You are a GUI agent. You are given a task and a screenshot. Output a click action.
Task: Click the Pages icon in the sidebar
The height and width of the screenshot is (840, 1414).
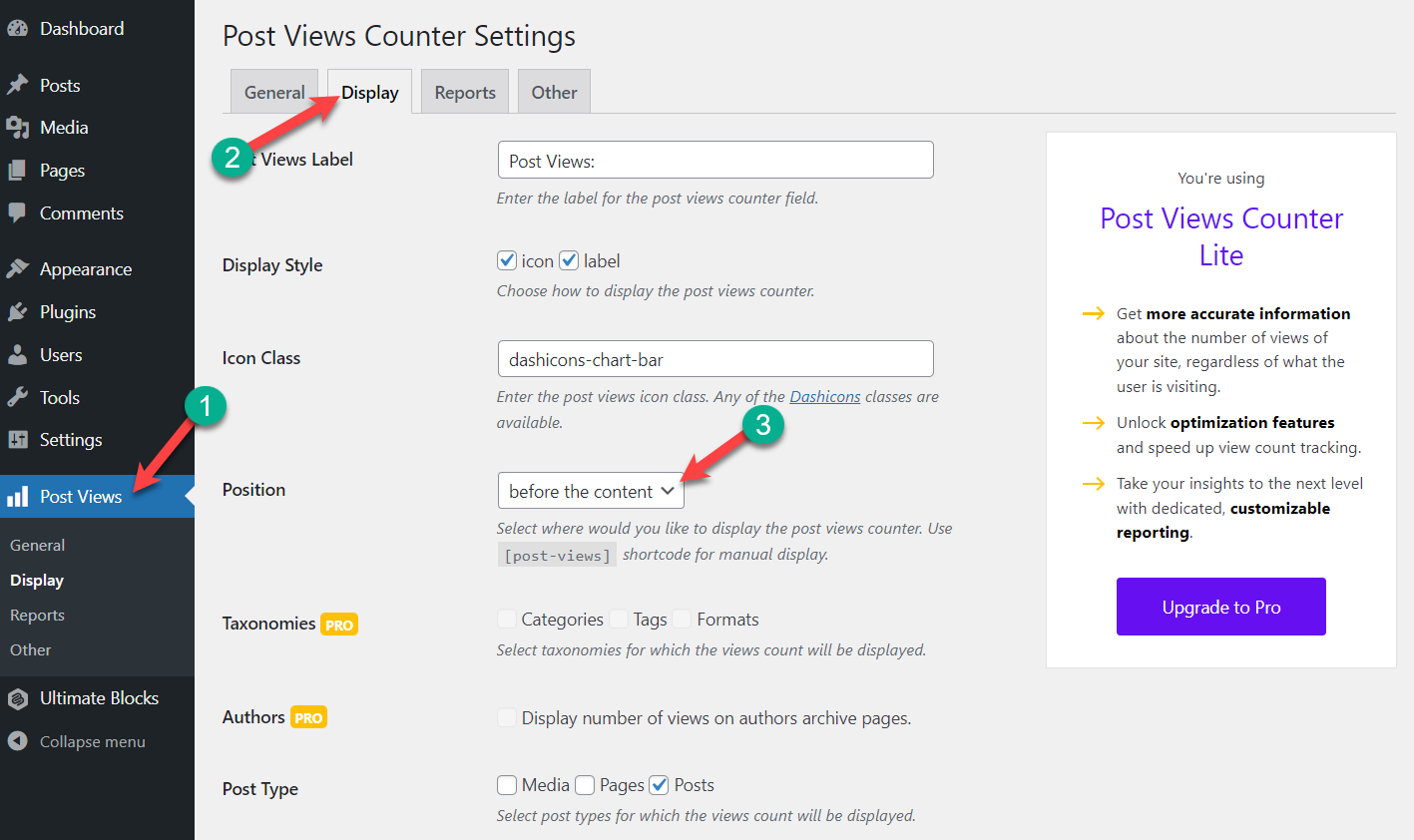click(19, 170)
